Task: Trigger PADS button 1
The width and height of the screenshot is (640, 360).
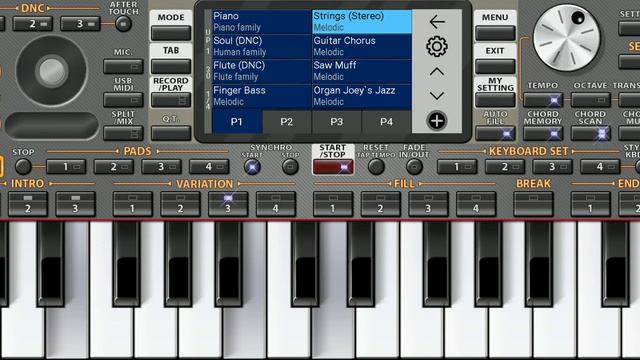Action: click(x=66, y=167)
